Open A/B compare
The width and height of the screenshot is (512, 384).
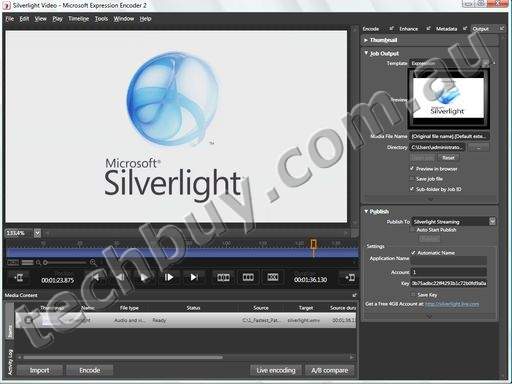(x=330, y=370)
